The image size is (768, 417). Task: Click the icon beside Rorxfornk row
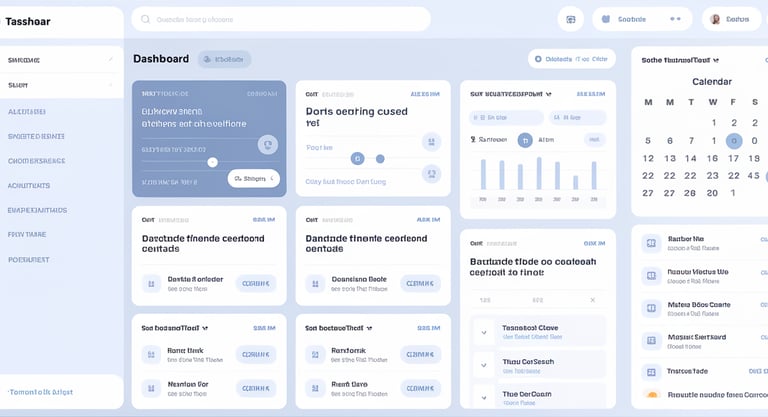pyautogui.click(x=315, y=355)
